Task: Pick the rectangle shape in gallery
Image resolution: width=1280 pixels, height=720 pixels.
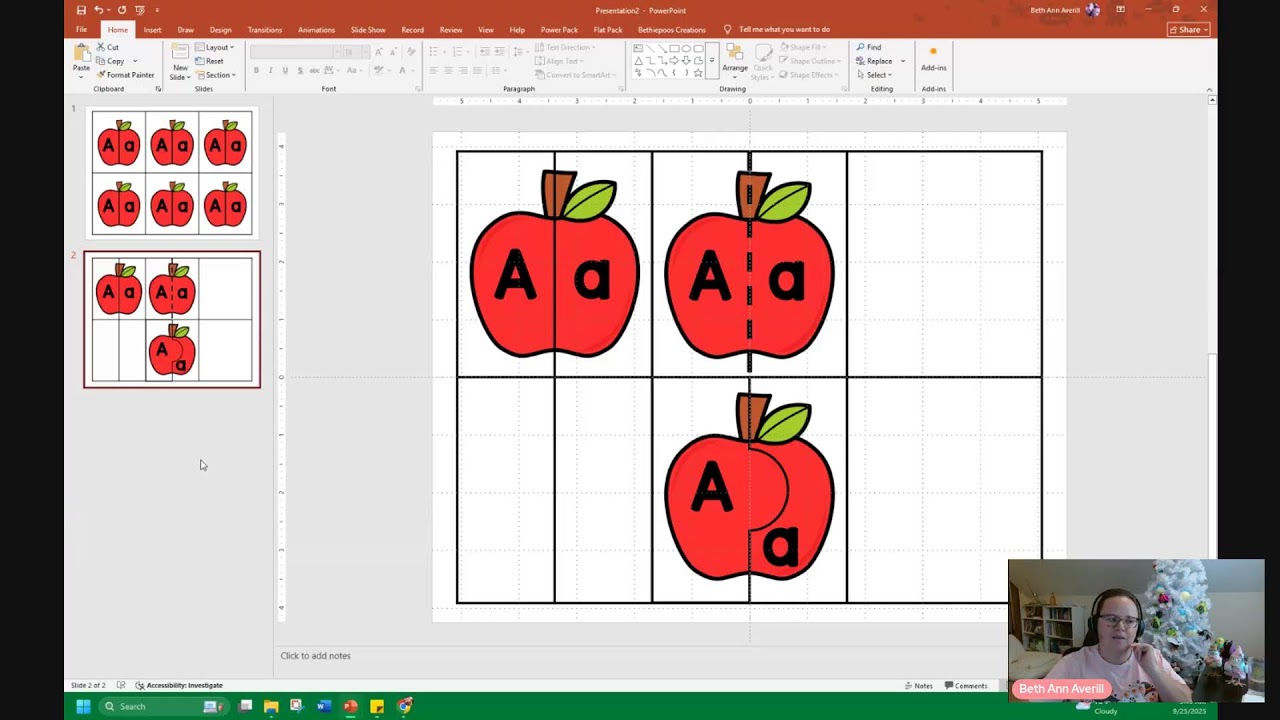Action: coord(674,48)
